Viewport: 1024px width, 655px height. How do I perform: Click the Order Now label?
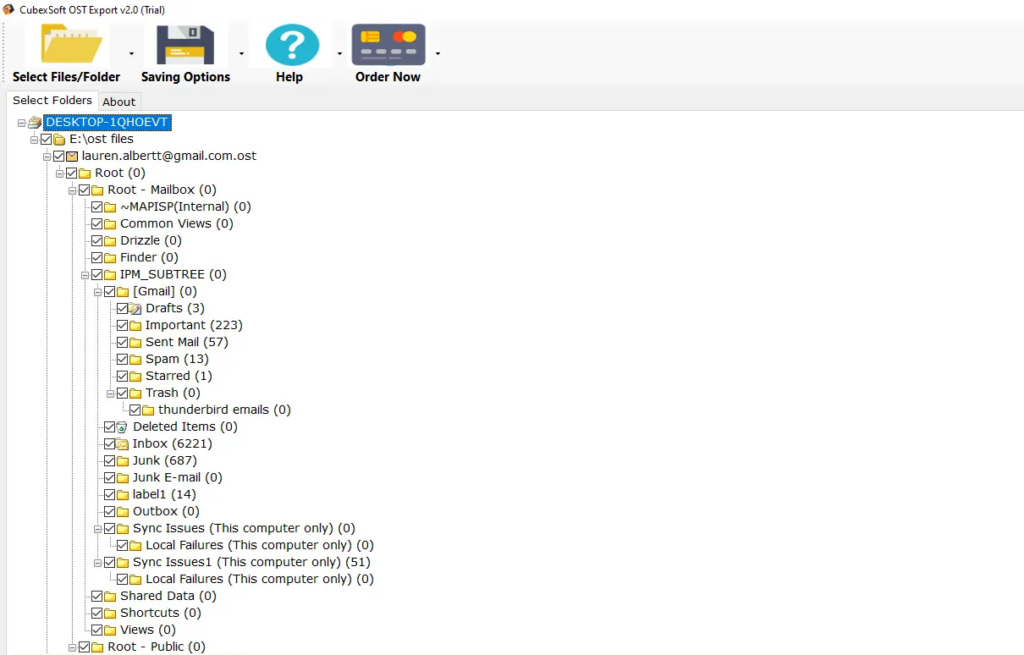[388, 77]
